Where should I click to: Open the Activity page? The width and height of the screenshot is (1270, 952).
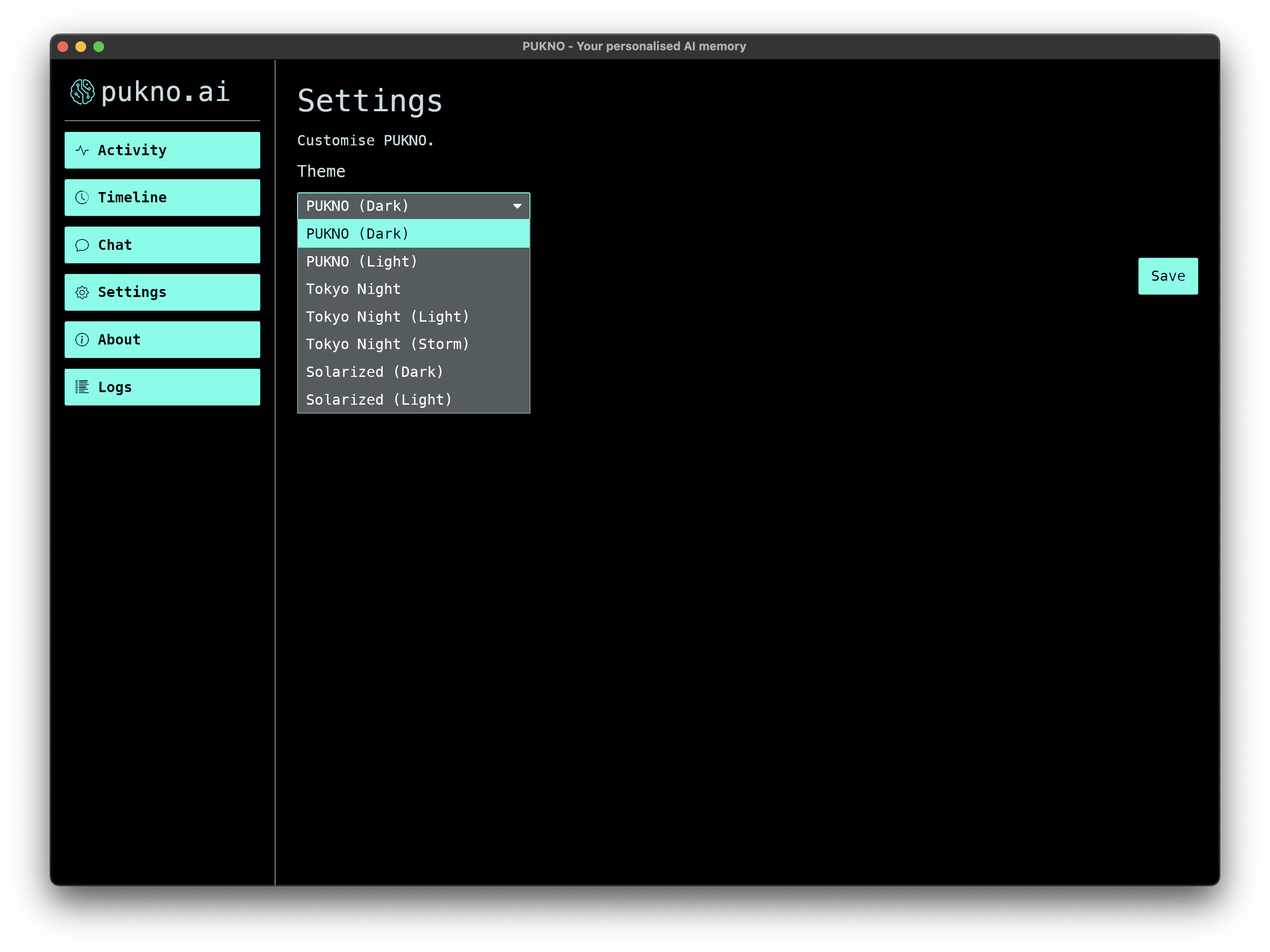tap(162, 150)
